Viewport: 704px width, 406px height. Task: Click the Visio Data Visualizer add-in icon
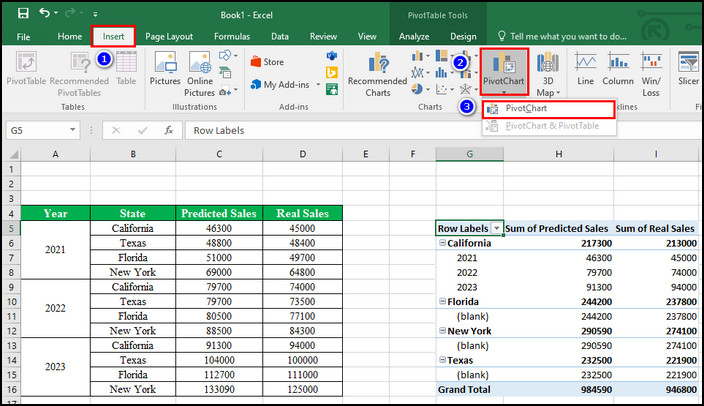(x=332, y=56)
